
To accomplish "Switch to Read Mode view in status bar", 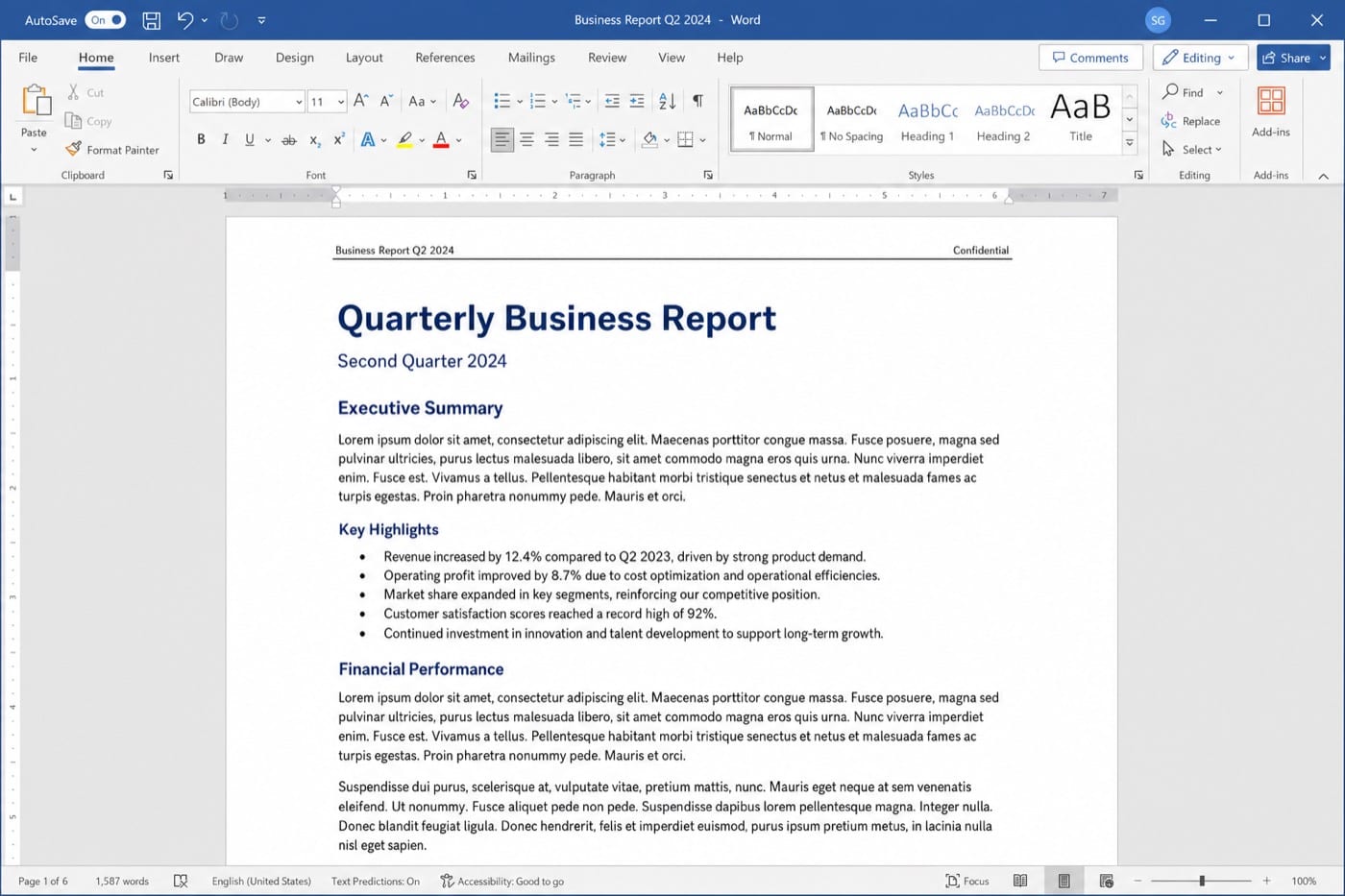I will pyautogui.click(x=1020, y=881).
